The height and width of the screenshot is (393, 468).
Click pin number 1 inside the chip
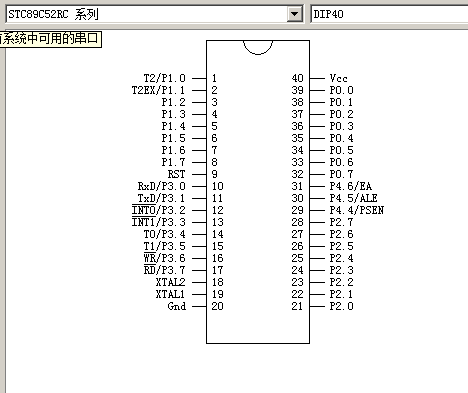pyautogui.click(x=214, y=78)
